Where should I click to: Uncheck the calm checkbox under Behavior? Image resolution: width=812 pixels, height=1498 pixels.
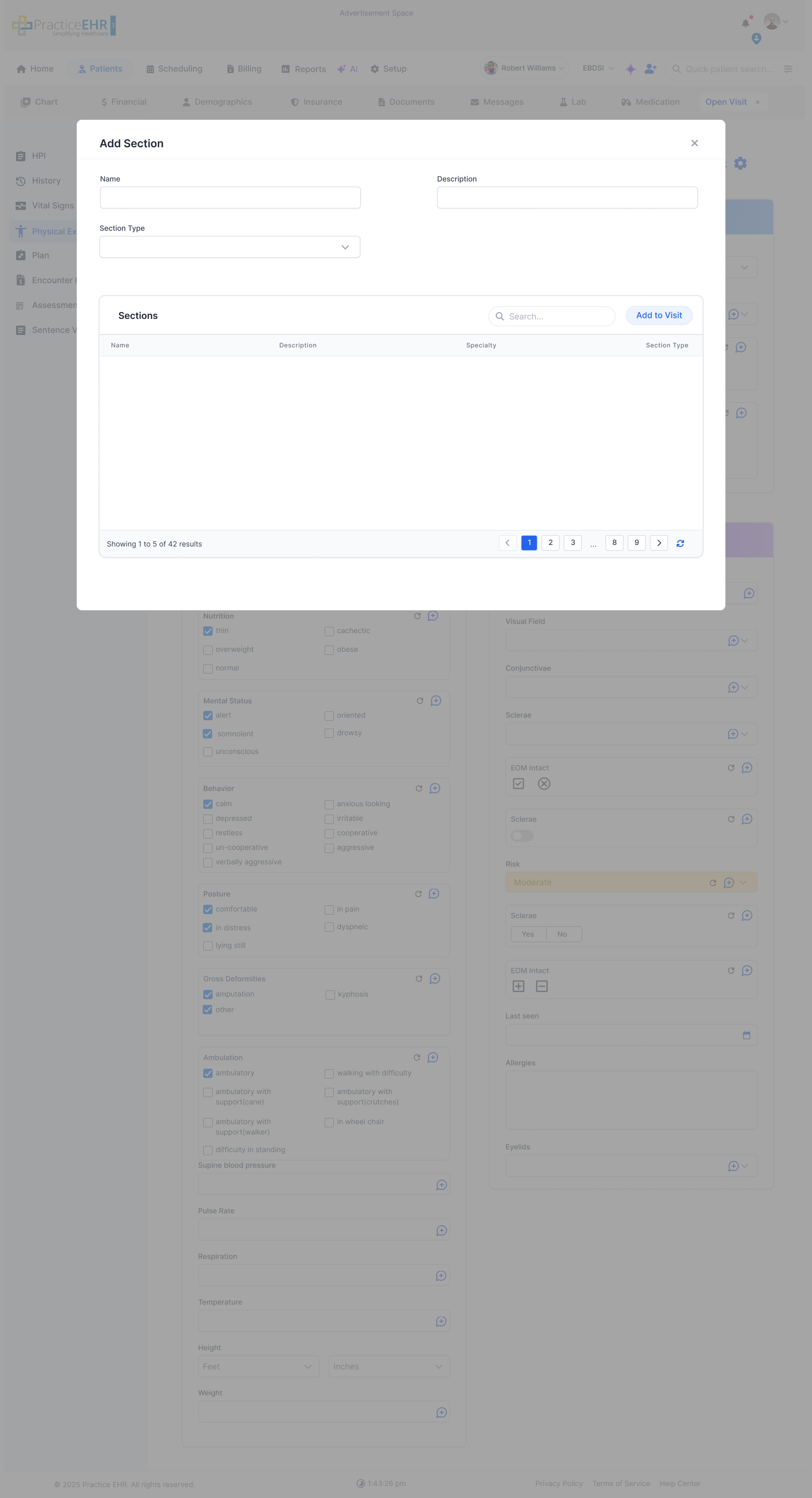[207, 804]
